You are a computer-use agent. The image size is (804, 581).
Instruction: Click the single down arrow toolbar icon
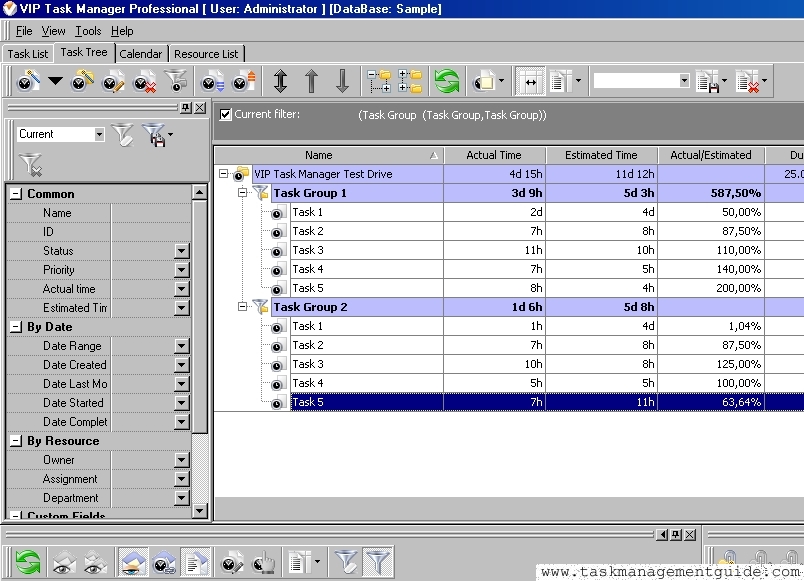[x=343, y=81]
